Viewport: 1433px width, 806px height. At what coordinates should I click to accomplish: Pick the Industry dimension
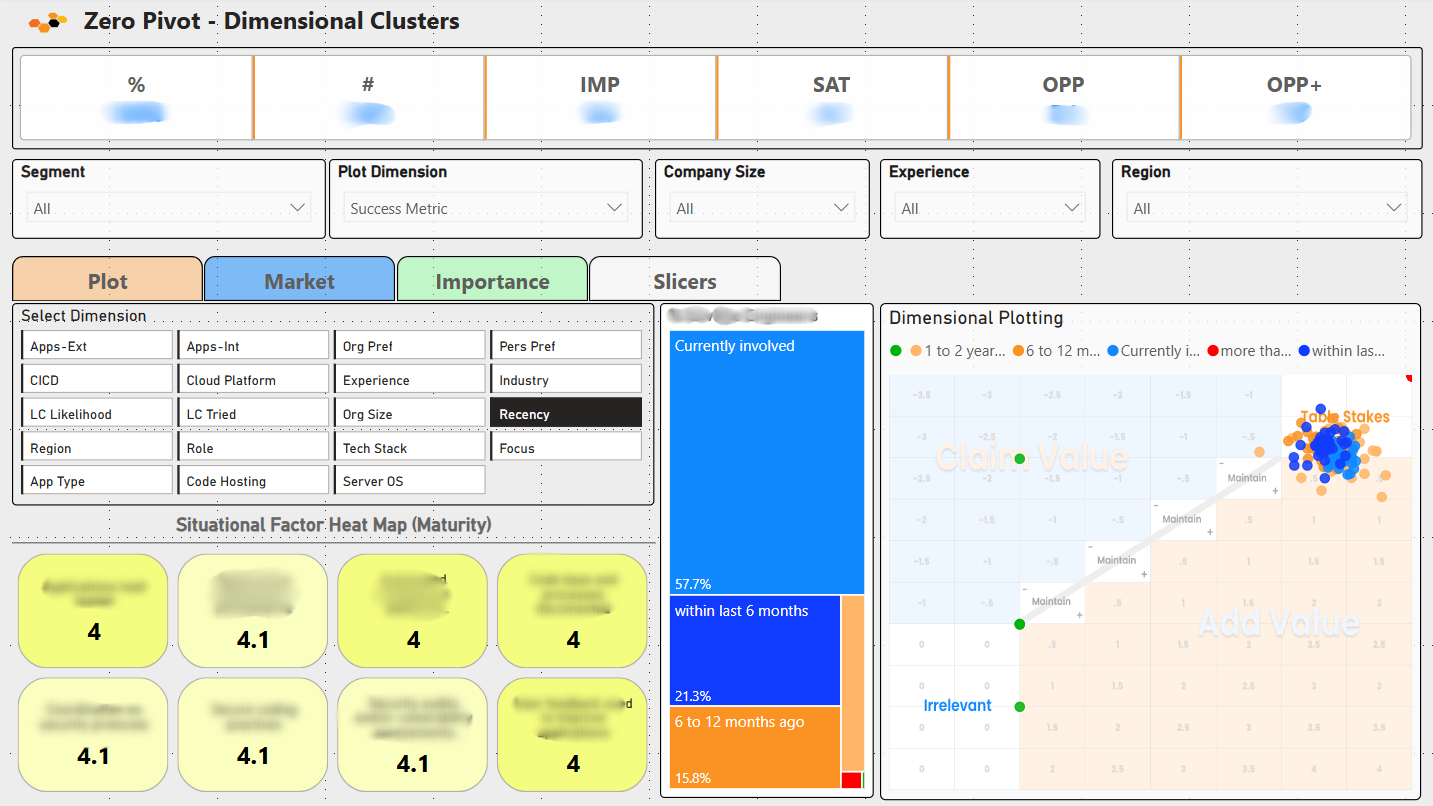coord(566,380)
